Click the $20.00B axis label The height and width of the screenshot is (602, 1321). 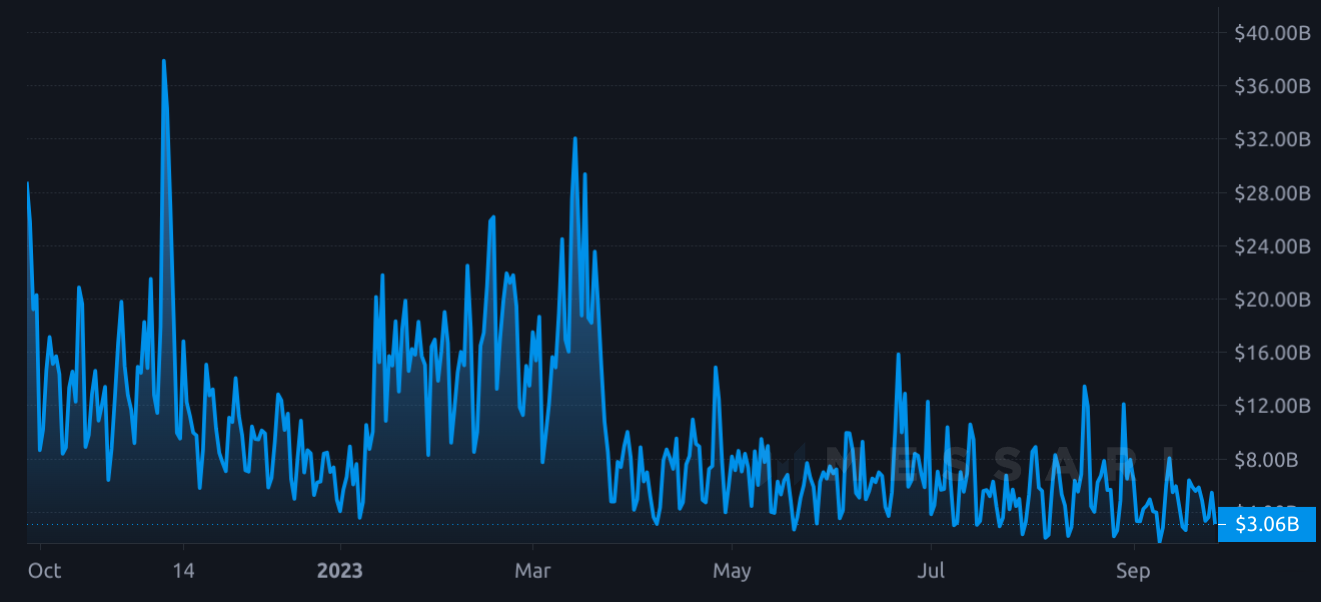[x=1272, y=299]
